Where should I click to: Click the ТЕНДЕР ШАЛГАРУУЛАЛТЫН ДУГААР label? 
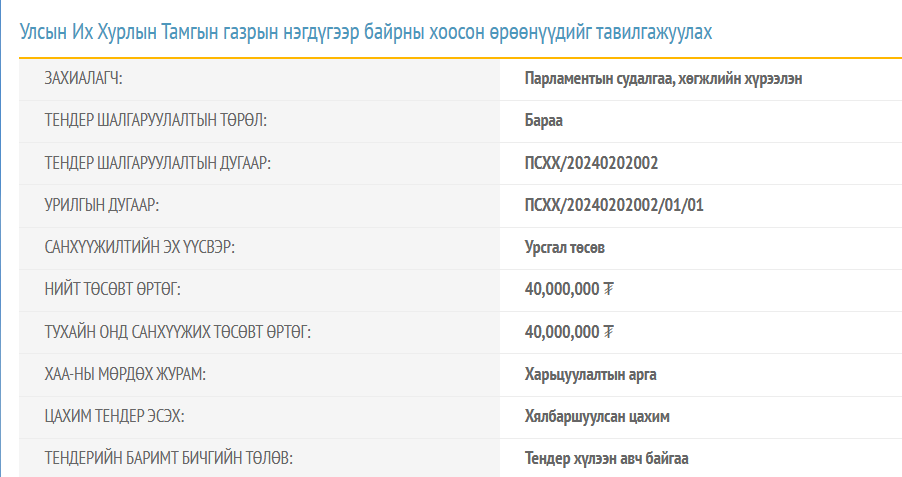coord(158,163)
